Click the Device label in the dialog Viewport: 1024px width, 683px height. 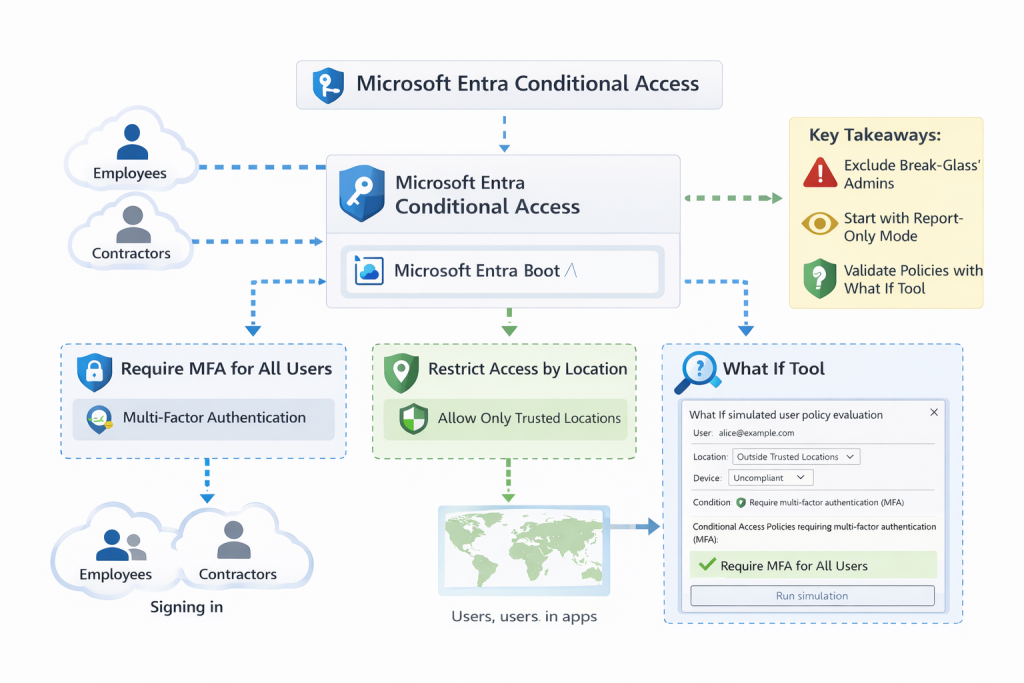coord(707,479)
